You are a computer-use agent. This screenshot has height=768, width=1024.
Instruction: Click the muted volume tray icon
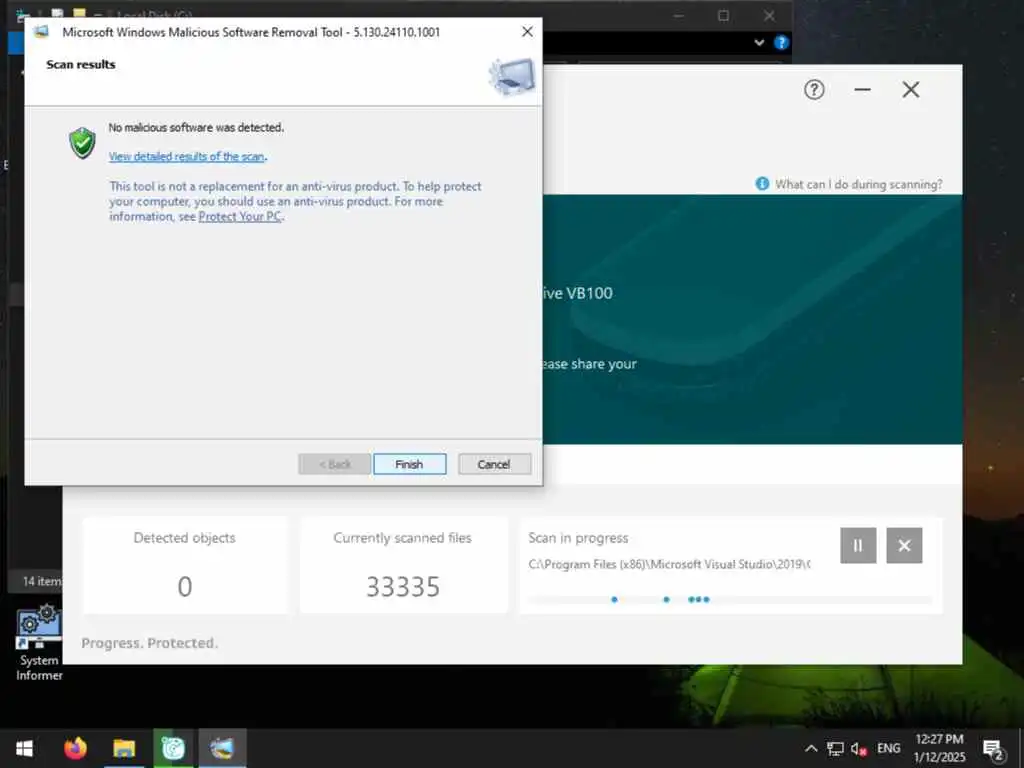point(859,748)
